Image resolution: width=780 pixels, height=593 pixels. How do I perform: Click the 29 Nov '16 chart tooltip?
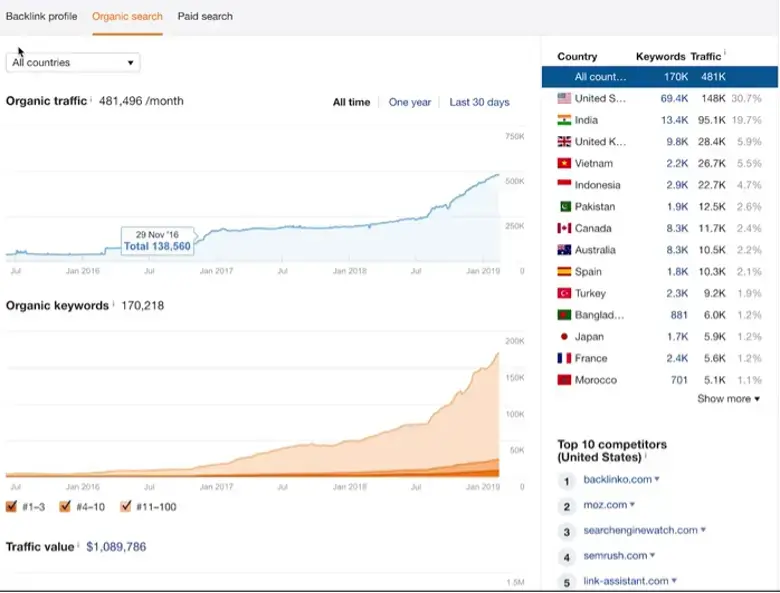(x=158, y=241)
